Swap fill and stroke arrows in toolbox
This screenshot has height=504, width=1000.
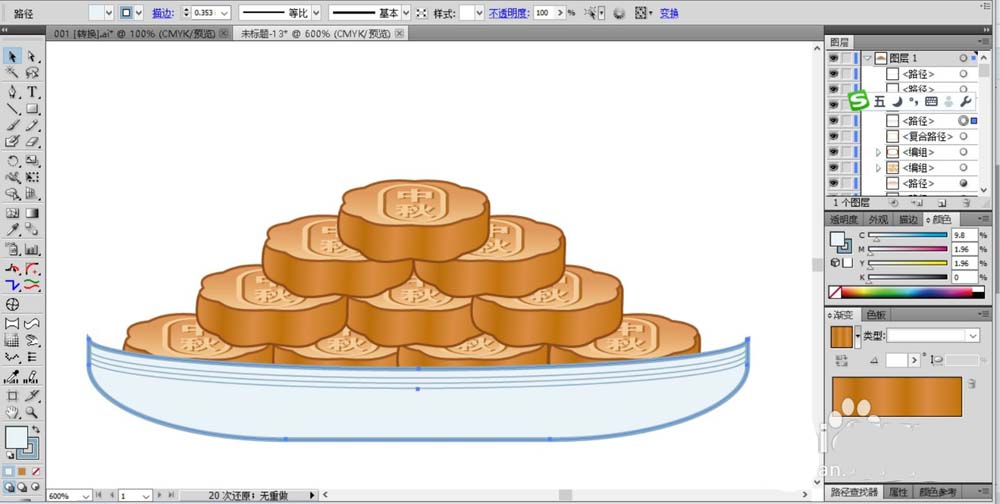tap(36, 430)
